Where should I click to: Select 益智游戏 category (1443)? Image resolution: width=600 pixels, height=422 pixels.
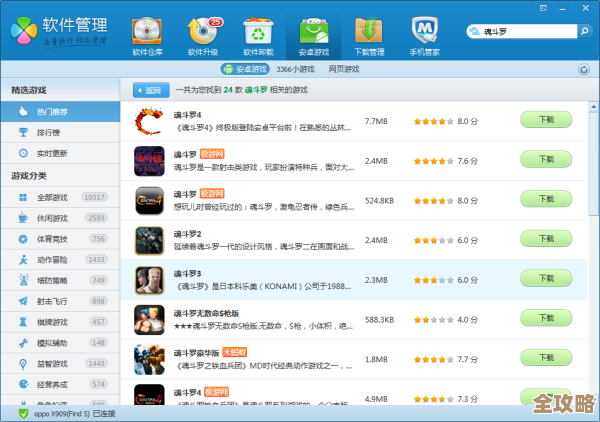click(x=60, y=363)
